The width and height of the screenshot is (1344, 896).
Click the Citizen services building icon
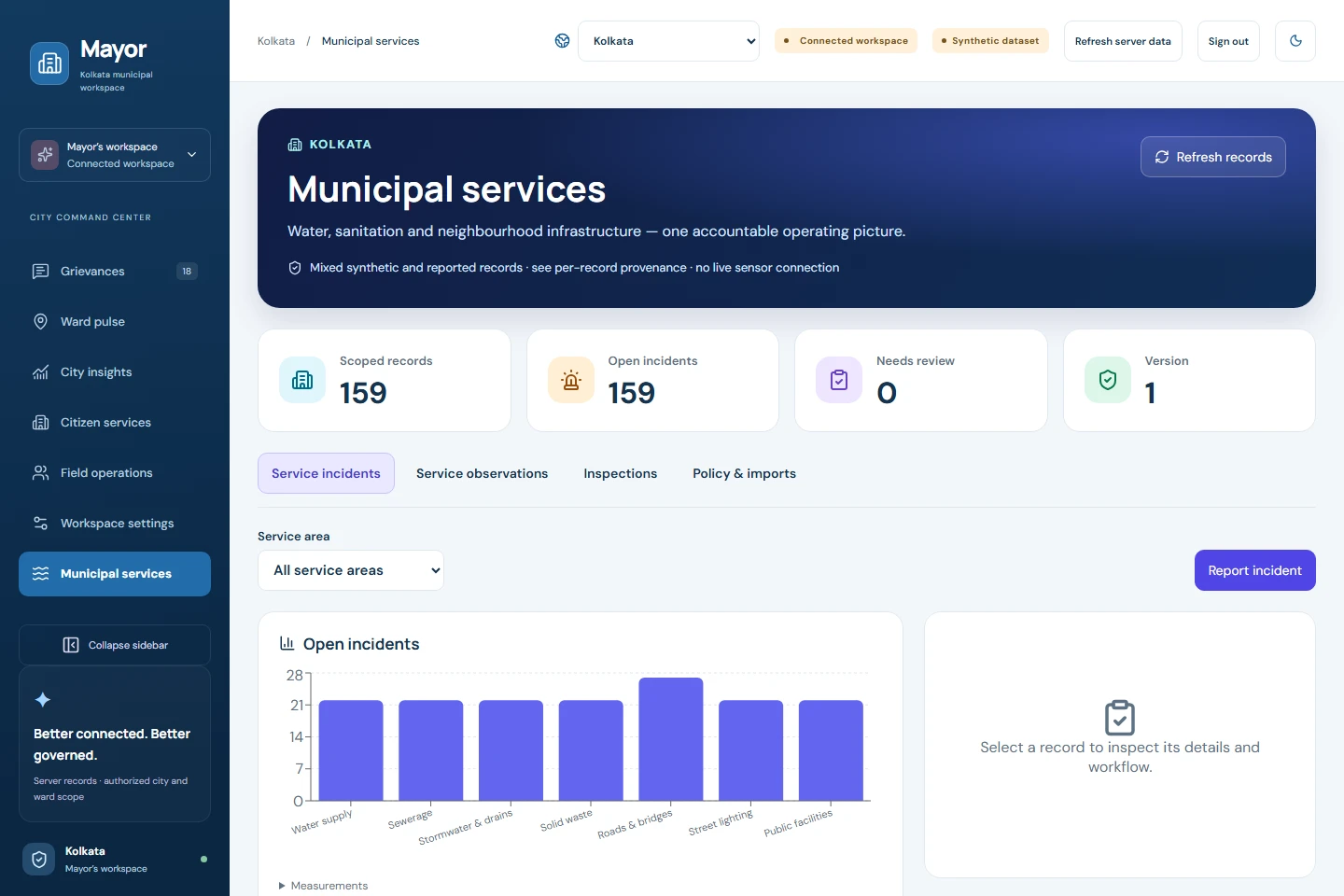[40, 423]
